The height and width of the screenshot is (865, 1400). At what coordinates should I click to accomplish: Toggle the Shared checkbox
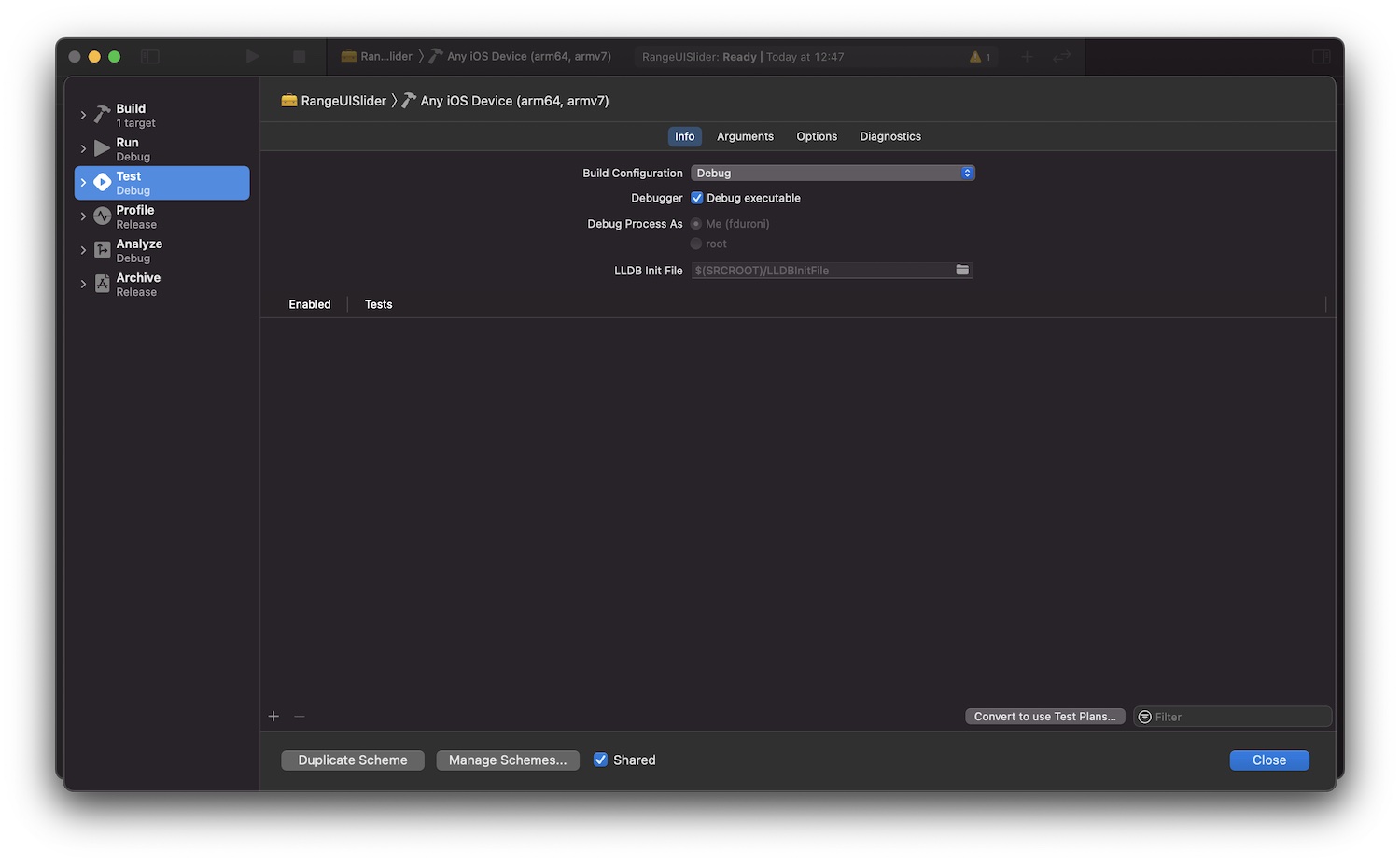tap(600, 760)
